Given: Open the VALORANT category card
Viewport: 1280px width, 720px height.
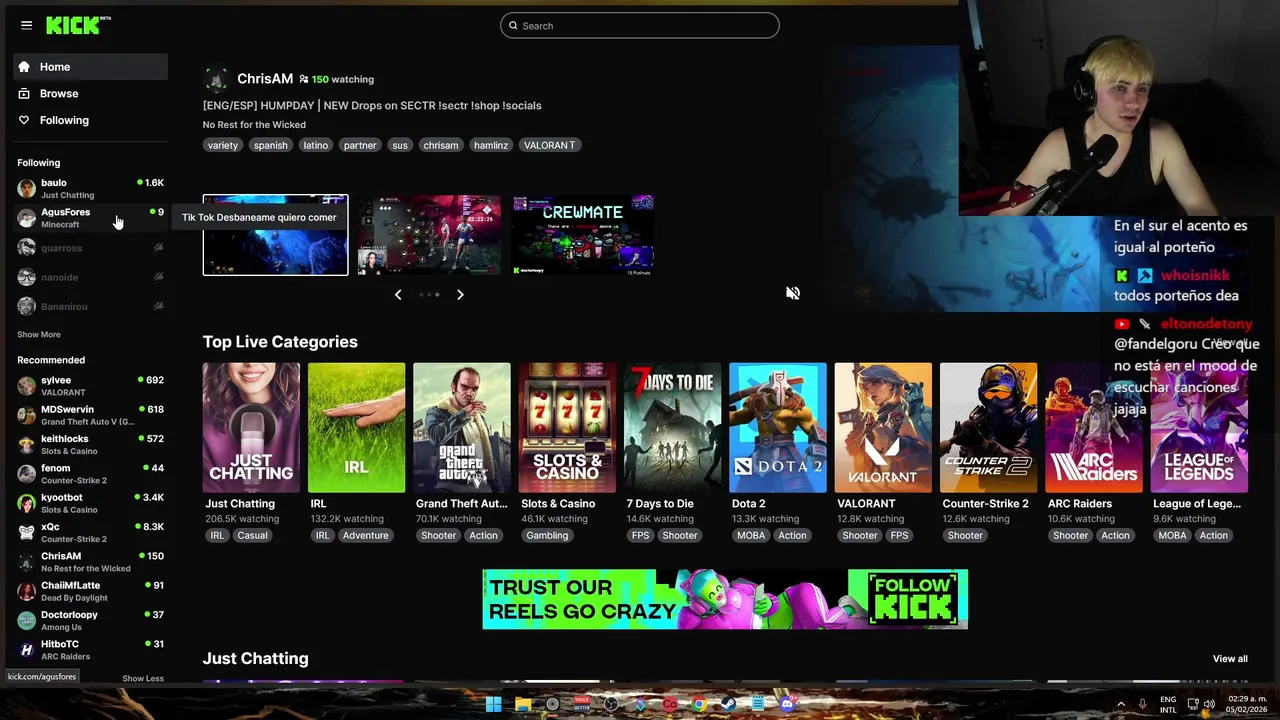Looking at the screenshot, I should pos(883,428).
